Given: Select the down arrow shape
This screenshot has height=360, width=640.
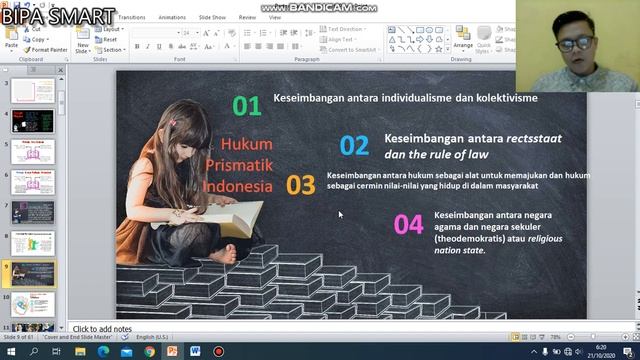Looking at the screenshot, I should pos(429,40).
